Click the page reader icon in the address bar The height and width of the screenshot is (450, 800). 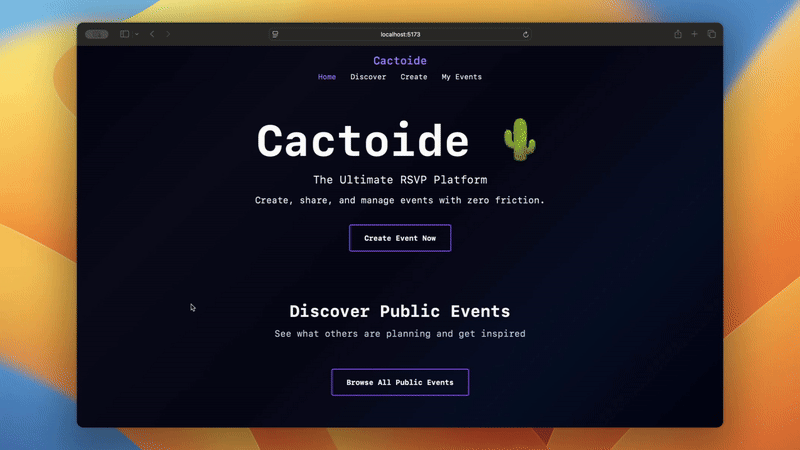[x=275, y=34]
